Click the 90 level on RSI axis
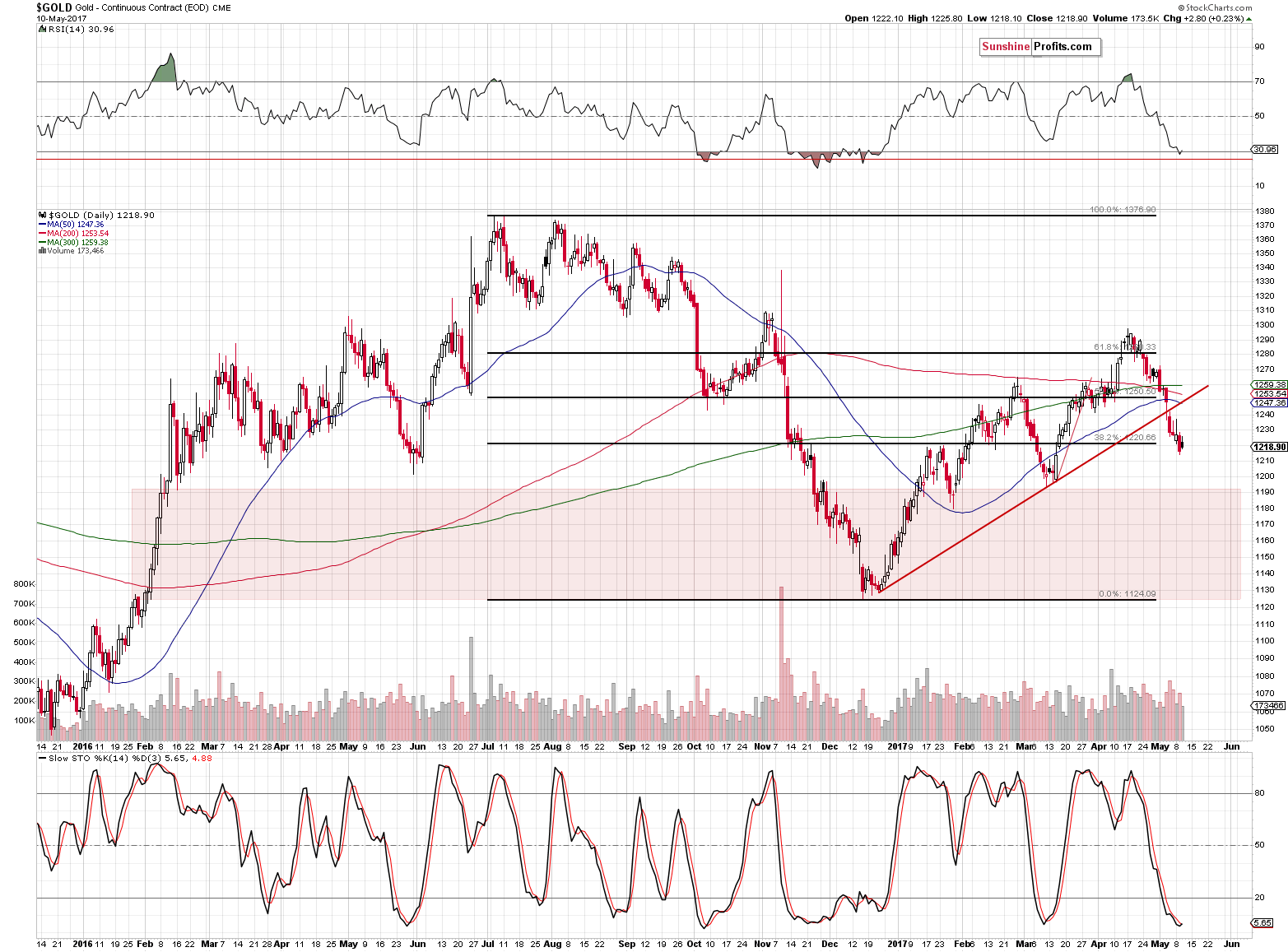 tap(1259, 47)
